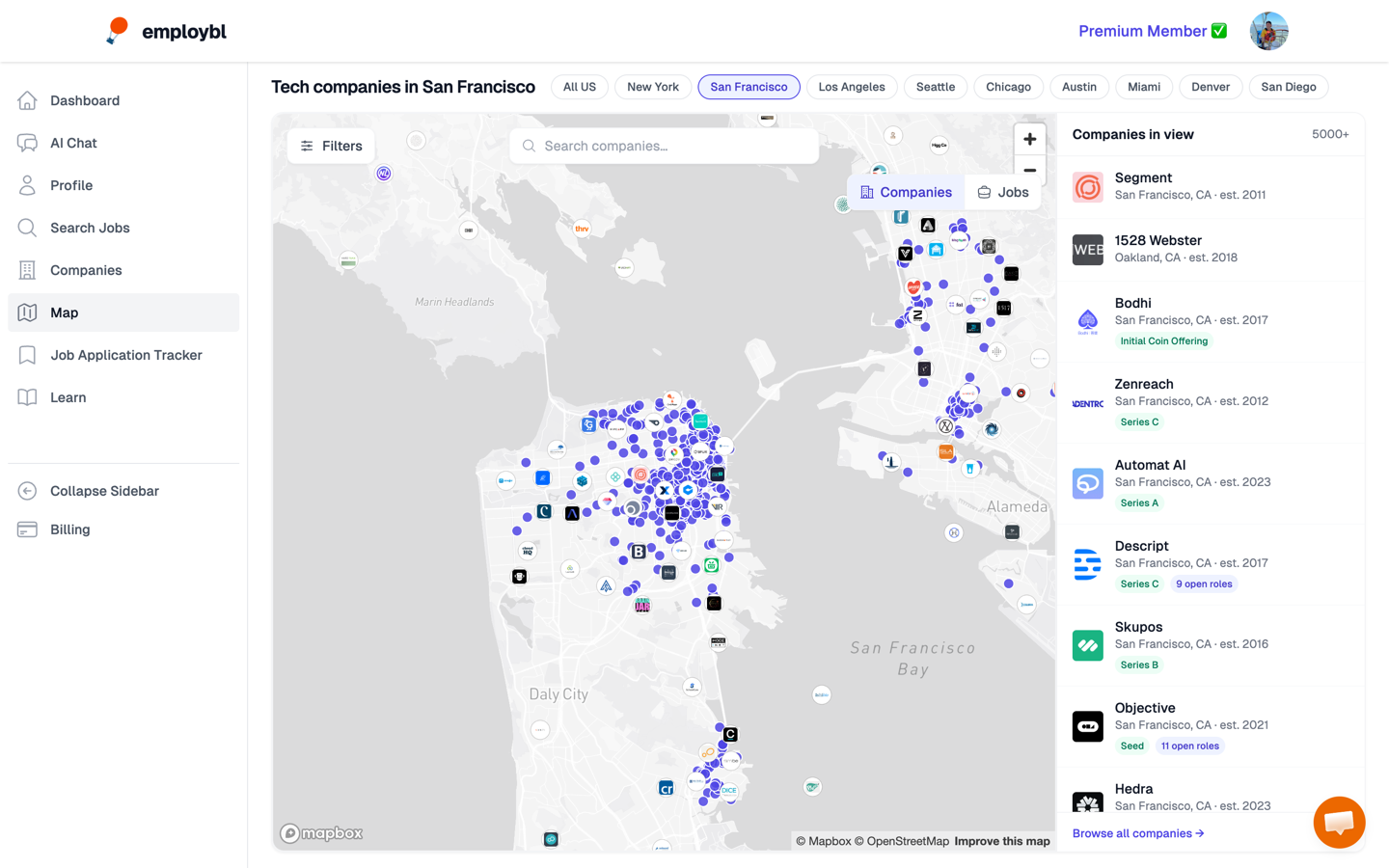Switch the map to Chicago
Image resolution: width=1389 pixels, height=868 pixels.
tap(1008, 87)
